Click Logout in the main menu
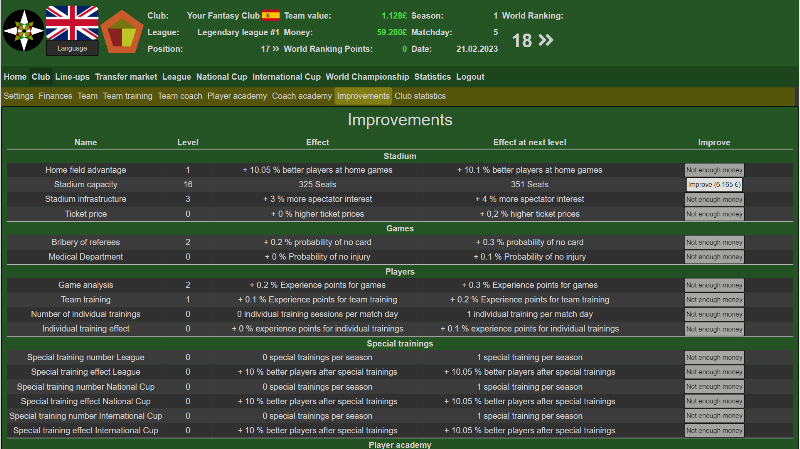 tap(470, 77)
